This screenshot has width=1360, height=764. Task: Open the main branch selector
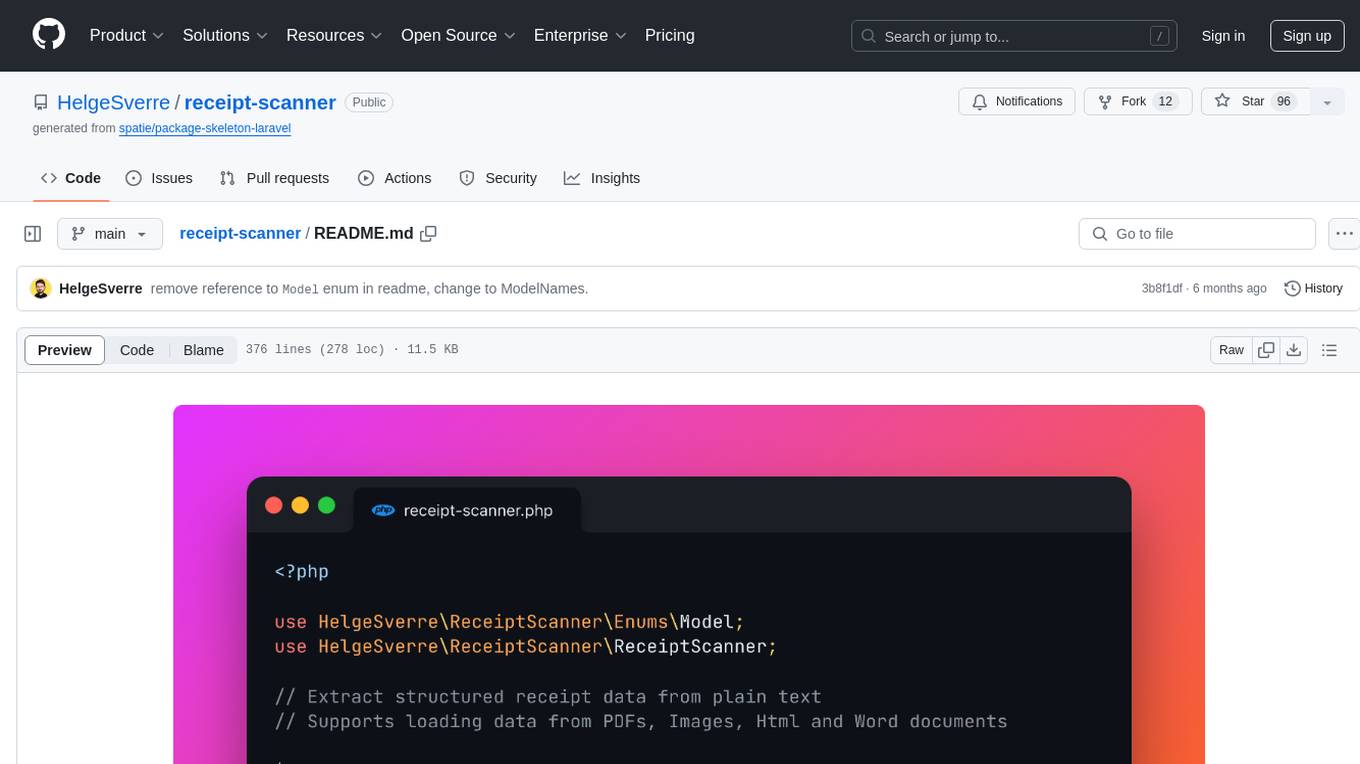click(x=110, y=234)
